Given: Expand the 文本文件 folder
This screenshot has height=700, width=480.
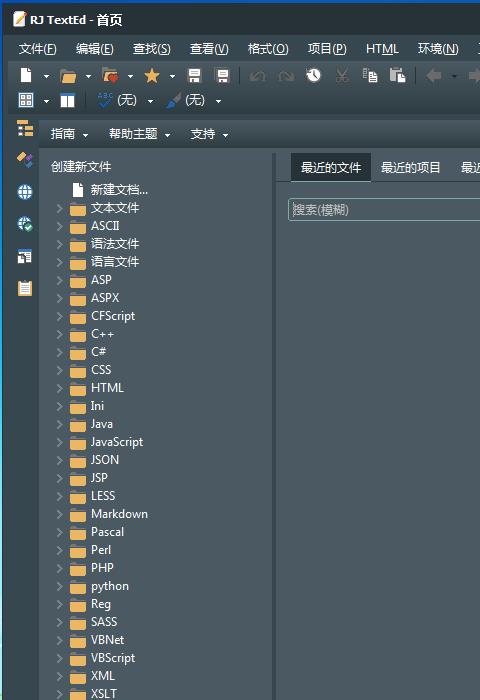Looking at the screenshot, I should [59, 208].
